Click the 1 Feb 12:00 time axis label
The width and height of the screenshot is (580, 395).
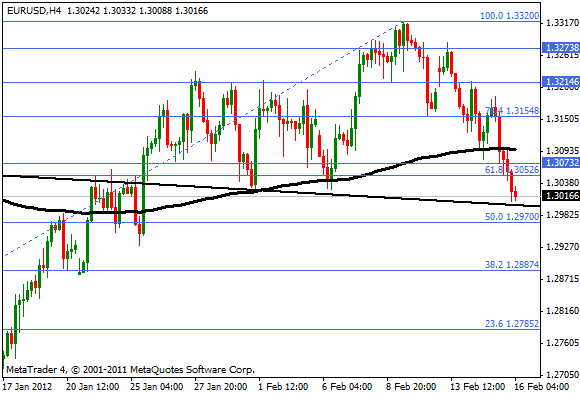(x=283, y=387)
